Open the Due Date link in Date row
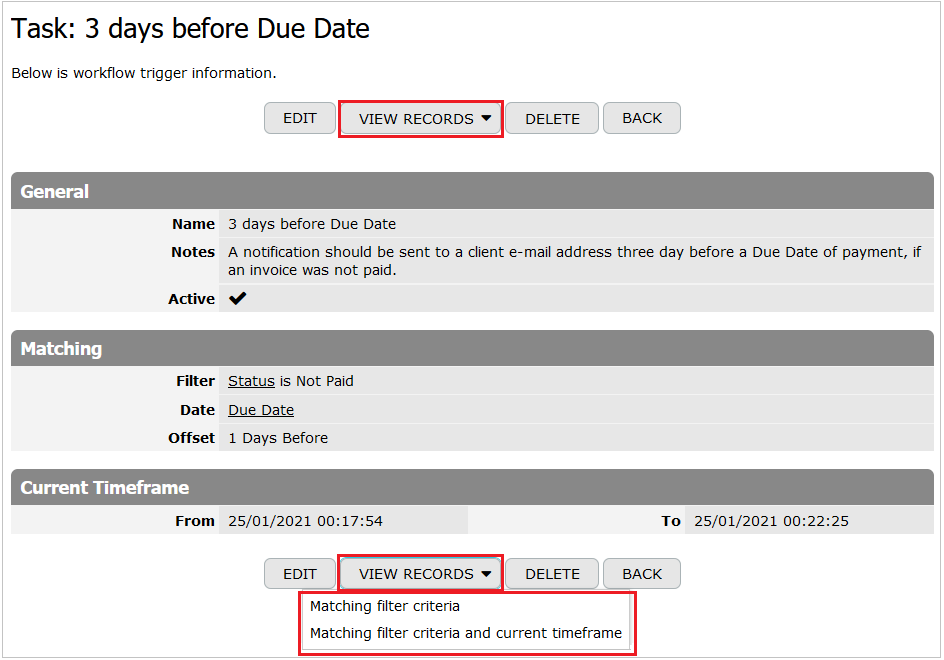944x660 pixels. [x=261, y=410]
